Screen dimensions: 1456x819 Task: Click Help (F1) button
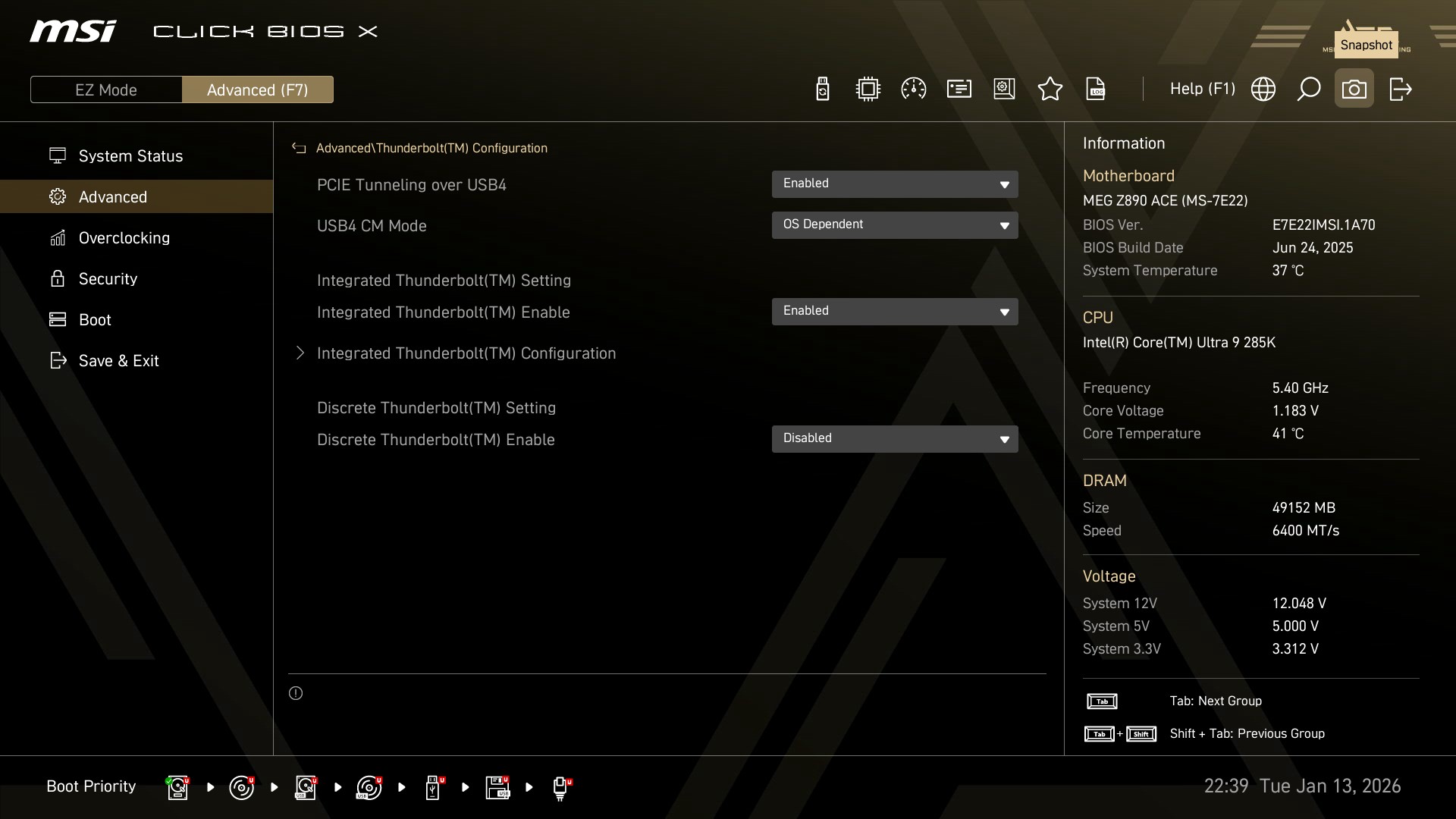tap(1202, 89)
